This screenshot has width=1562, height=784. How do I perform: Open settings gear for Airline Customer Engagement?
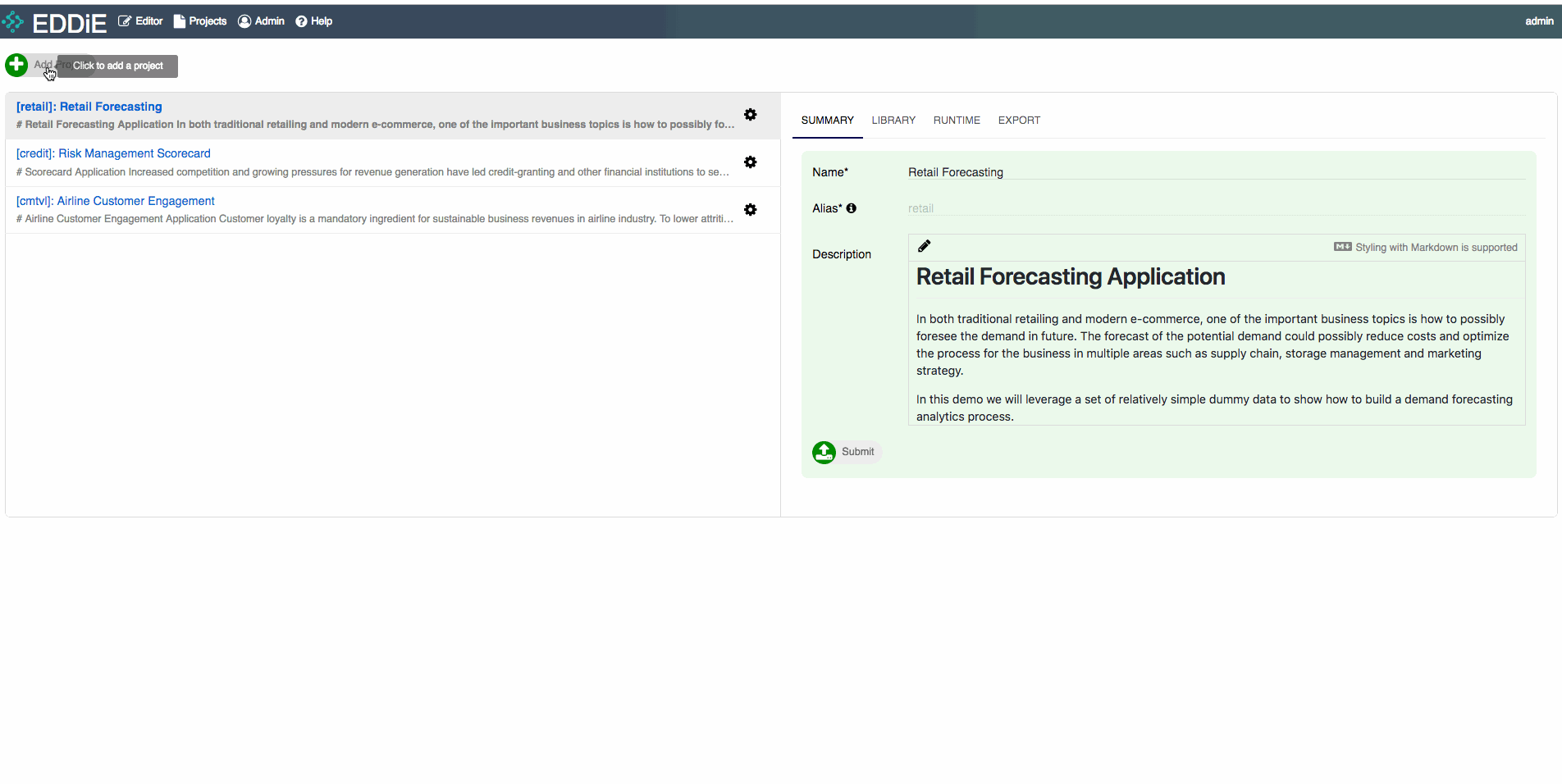point(750,210)
